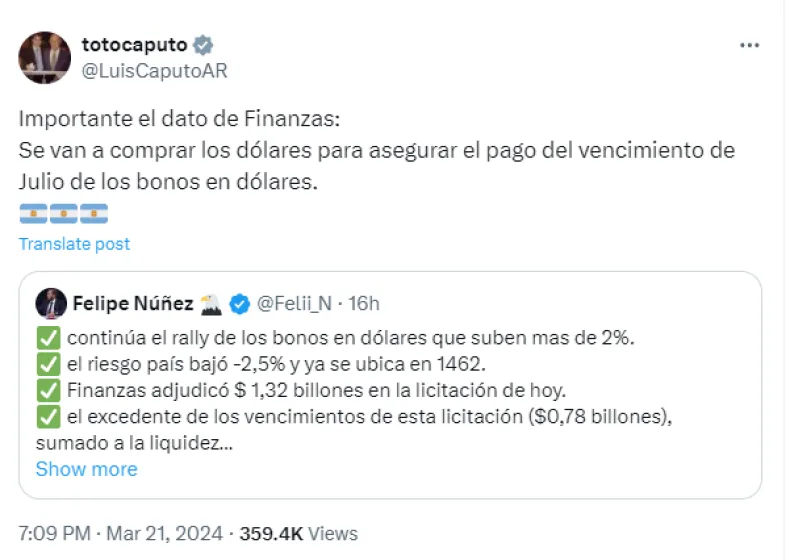Click the green check mark beside 'Finanzas adjudicó'
790x560 pixels.
pos(47,390)
